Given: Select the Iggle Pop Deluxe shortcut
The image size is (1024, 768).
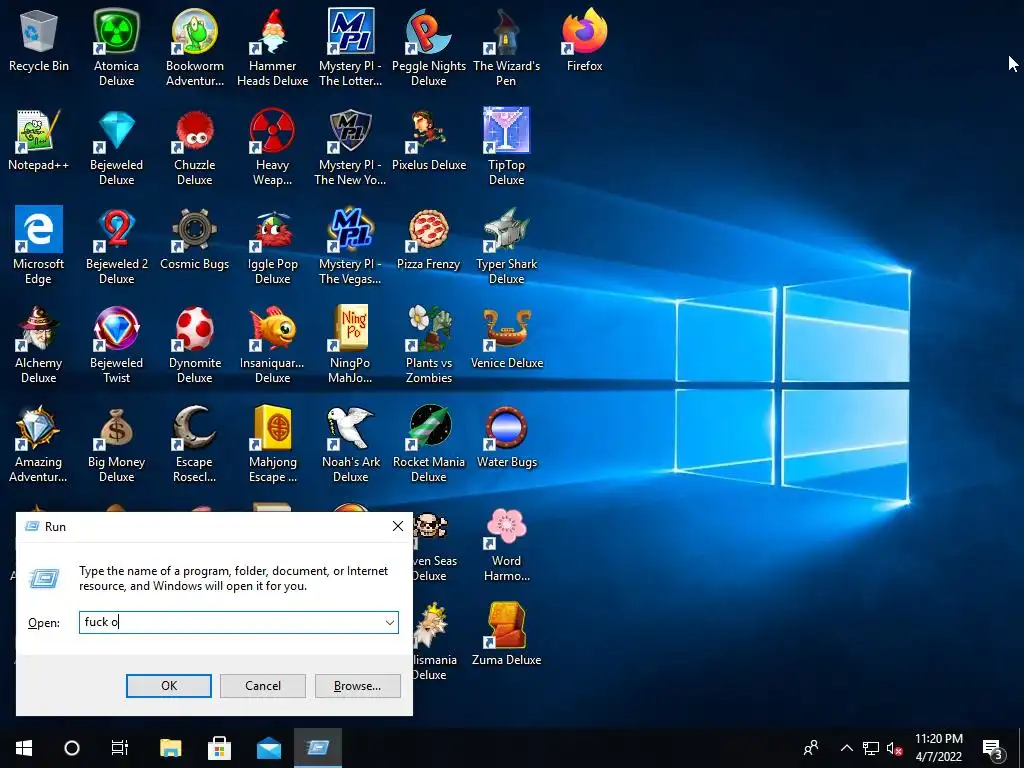Looking at the screenshot, I should click(272, 246).
